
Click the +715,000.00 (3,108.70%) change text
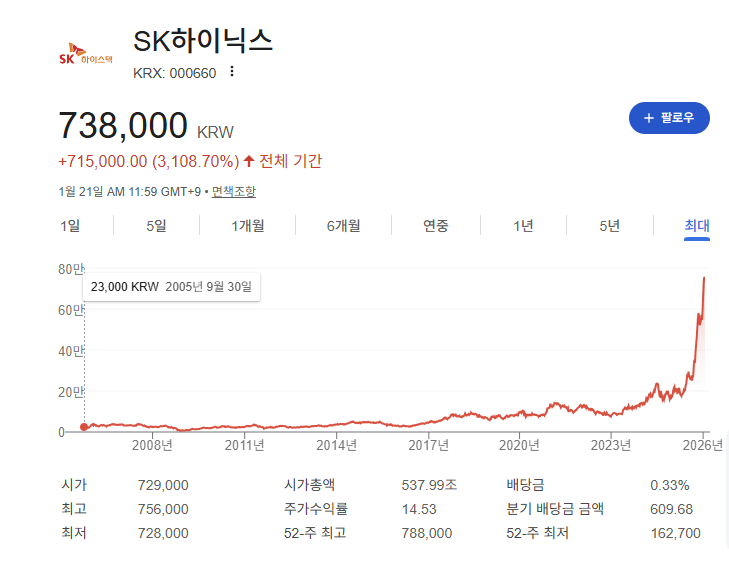149,162
